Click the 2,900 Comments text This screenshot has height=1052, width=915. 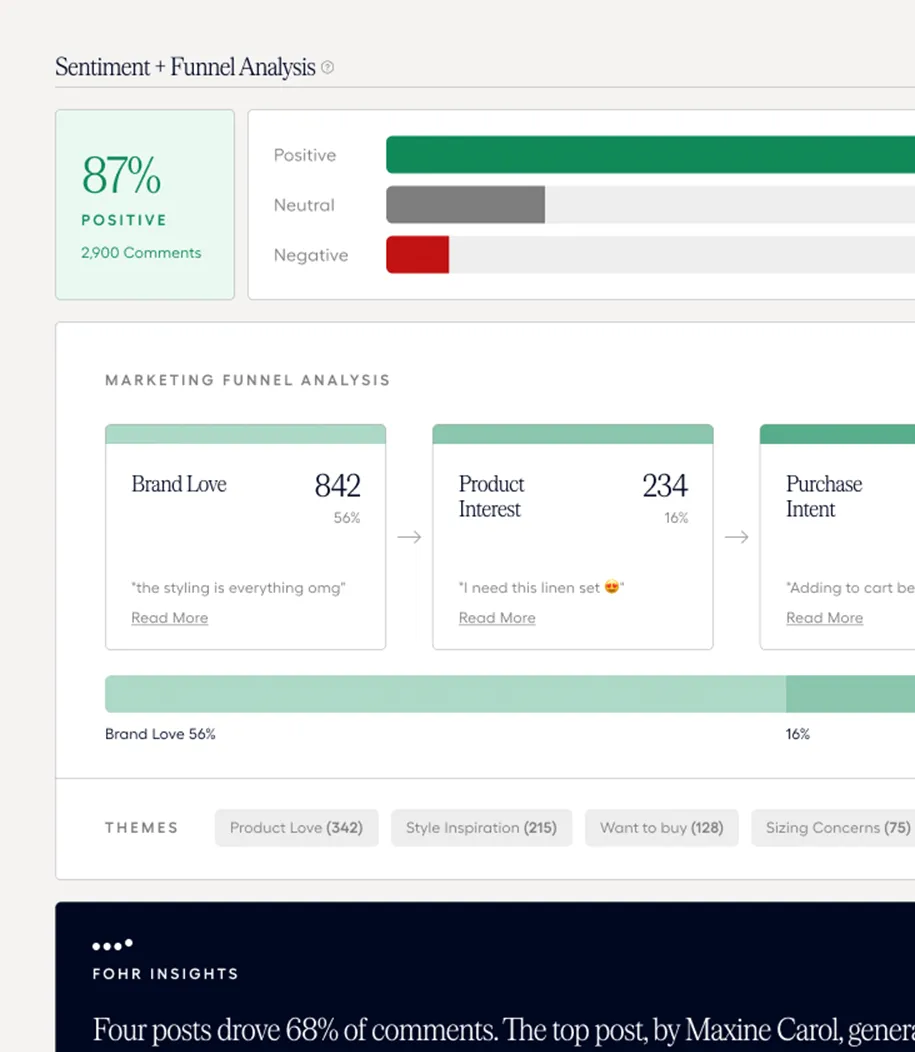[141, 253]
